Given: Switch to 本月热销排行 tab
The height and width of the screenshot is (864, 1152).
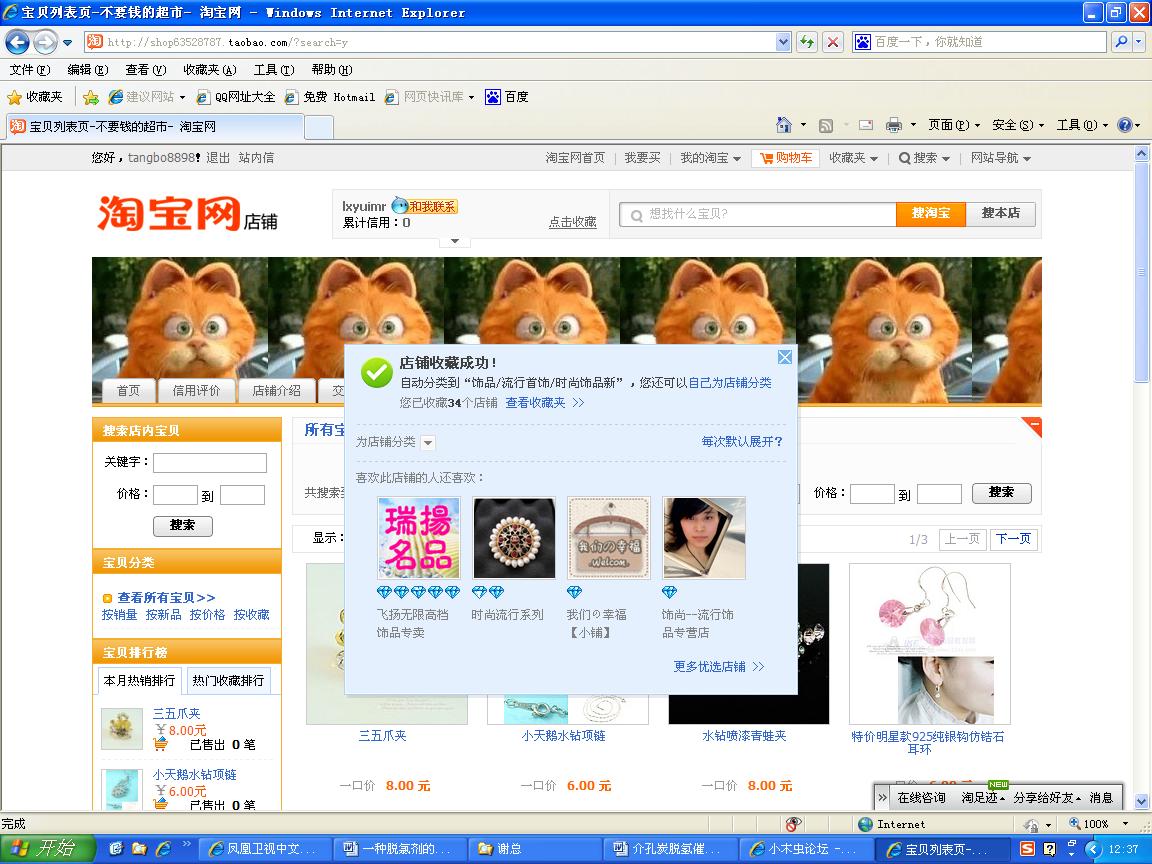Looking at the screenshot, I should pos(140,681).
